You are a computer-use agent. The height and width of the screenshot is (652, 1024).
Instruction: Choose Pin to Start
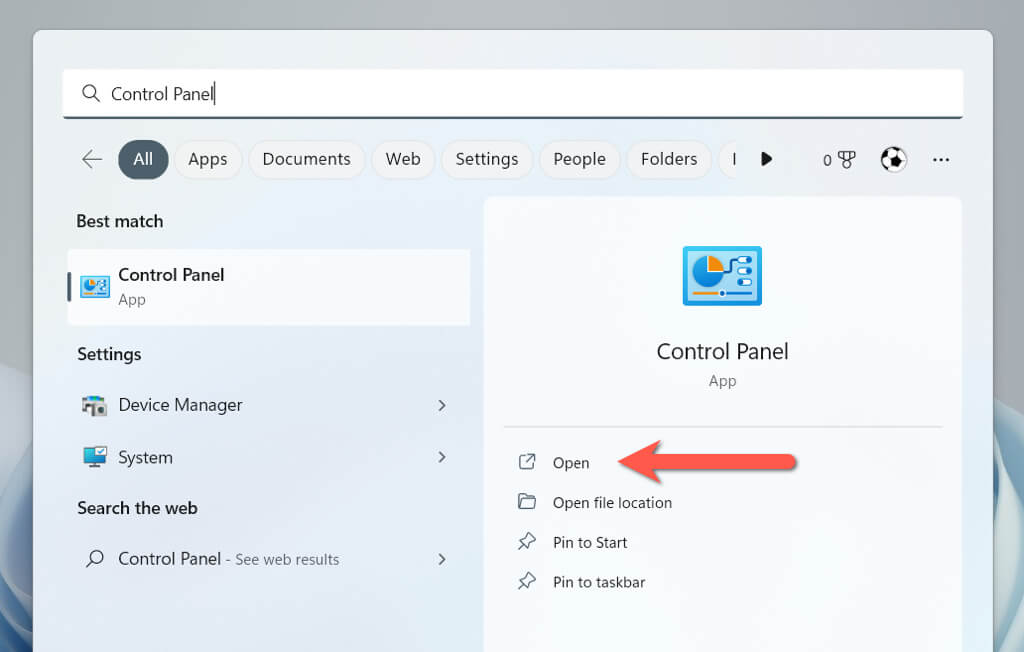(590, 542)
